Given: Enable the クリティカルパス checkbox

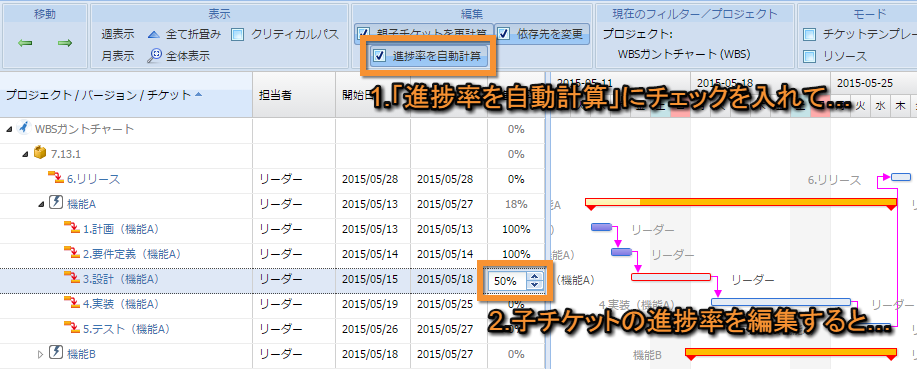Looking at the screenshot, I should click(237, 35).
